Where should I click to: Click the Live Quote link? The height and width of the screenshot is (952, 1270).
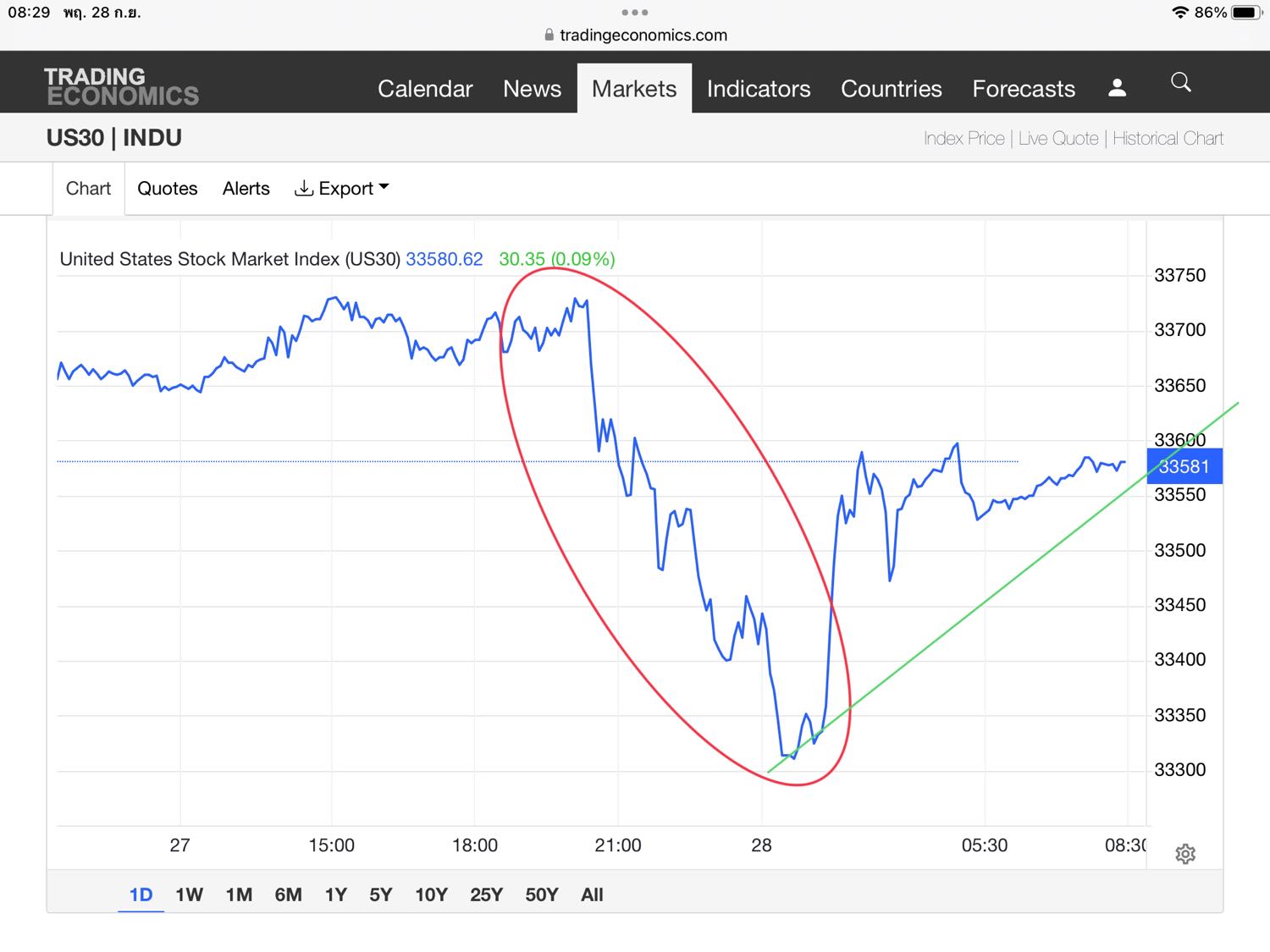tap(1058, 139)
